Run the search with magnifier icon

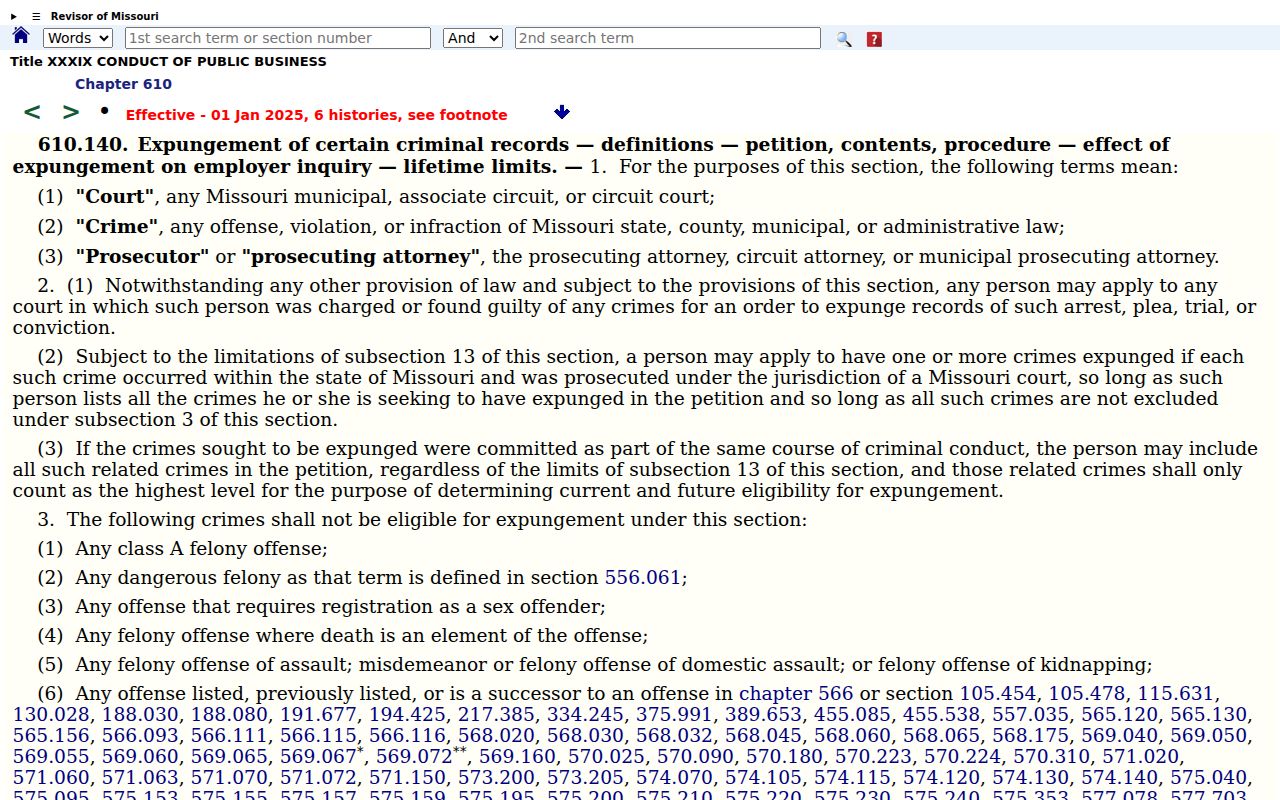(x=844, y=39)
